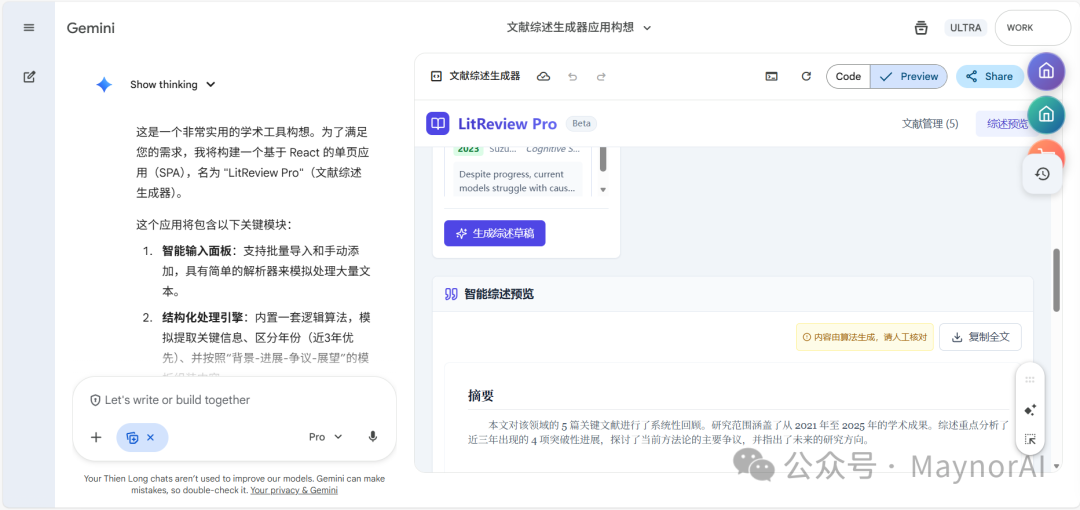
Task: Click the teal floating home button
Action: click(1046, 114)
